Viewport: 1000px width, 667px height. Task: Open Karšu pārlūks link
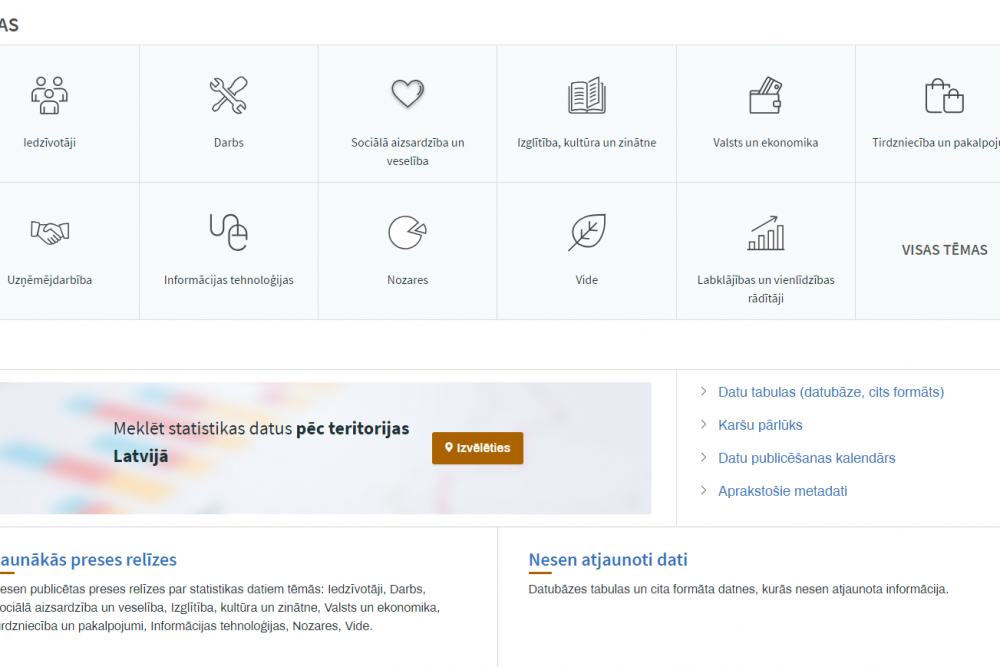760,425
